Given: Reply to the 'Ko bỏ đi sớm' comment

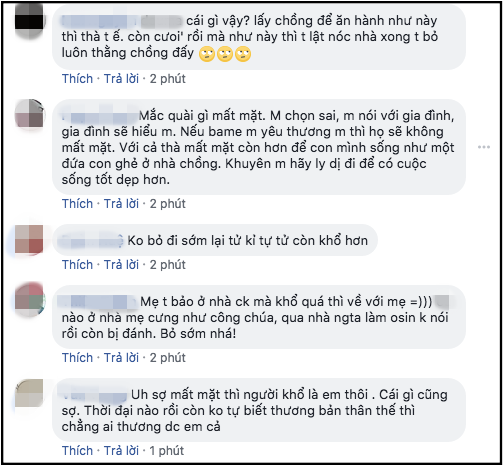Looking at the screenshot, I should click(x=121, y=265).
